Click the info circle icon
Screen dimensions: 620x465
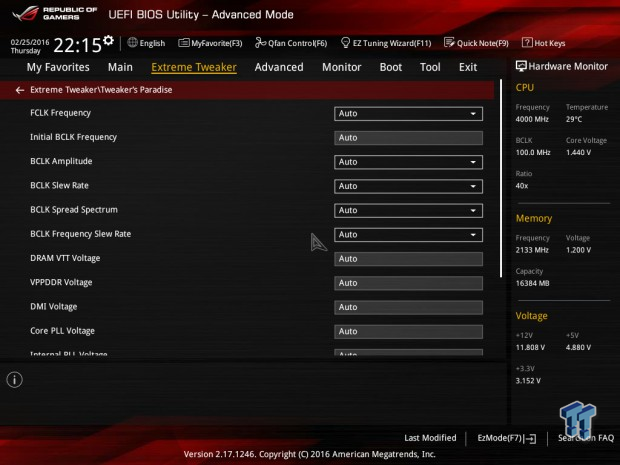pos(15,380)
